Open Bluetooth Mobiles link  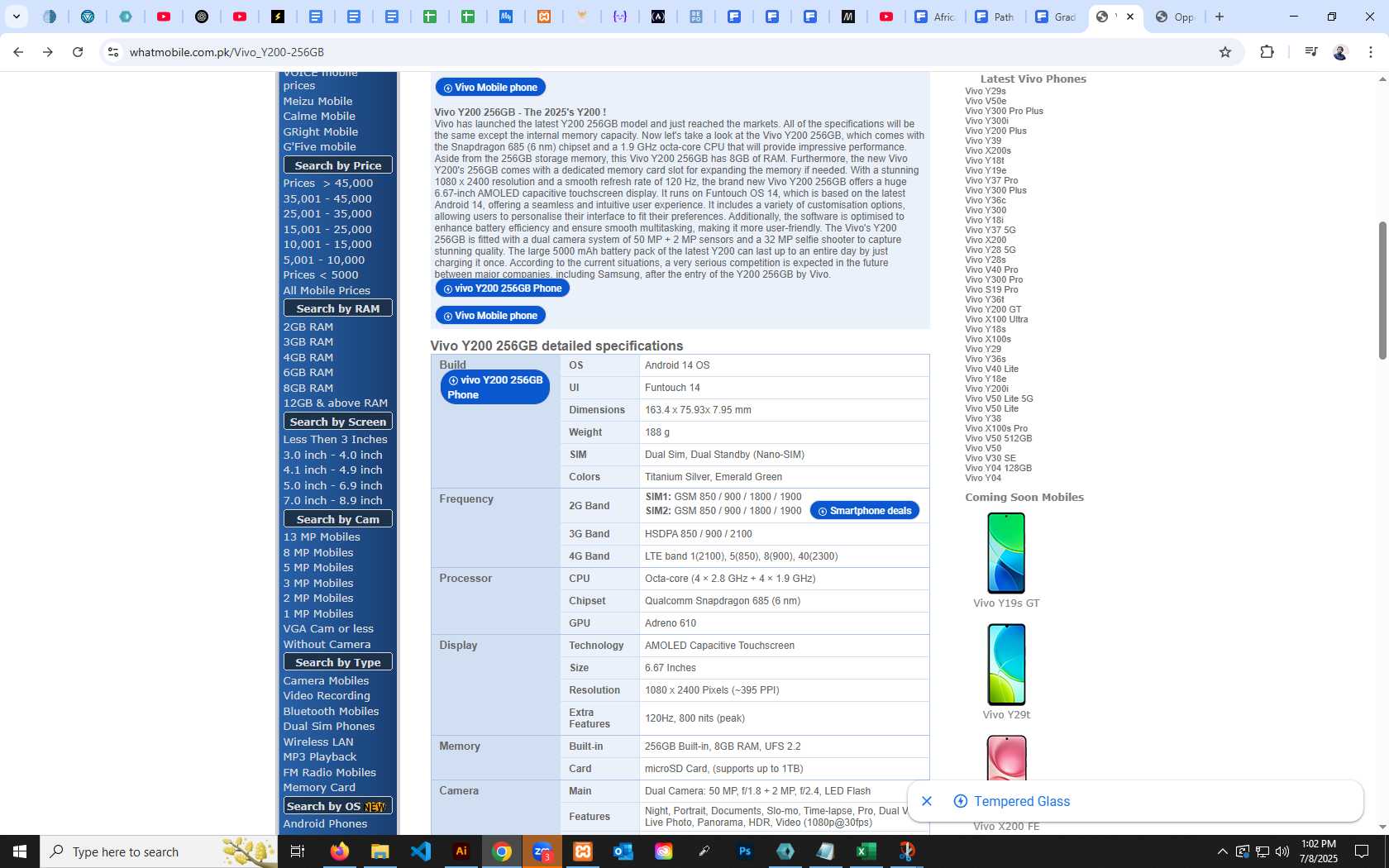[x=331, y=712]
